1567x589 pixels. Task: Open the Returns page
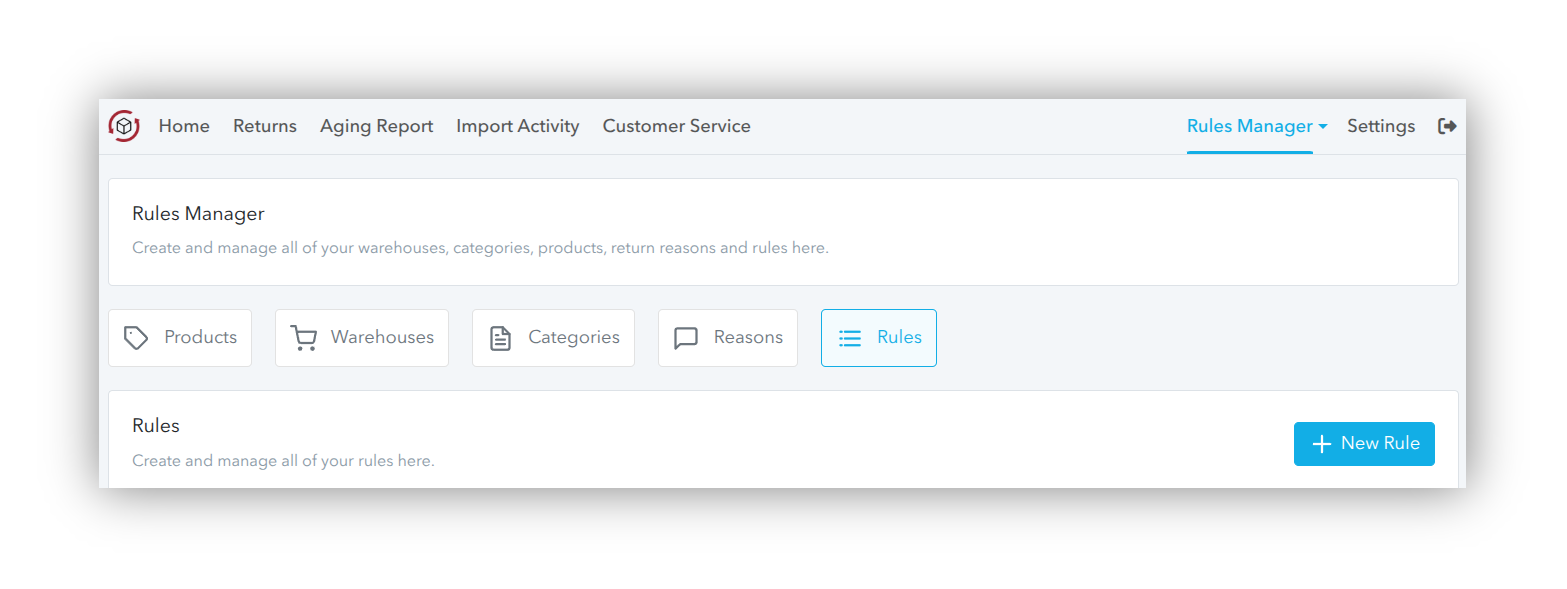[265, 126]
